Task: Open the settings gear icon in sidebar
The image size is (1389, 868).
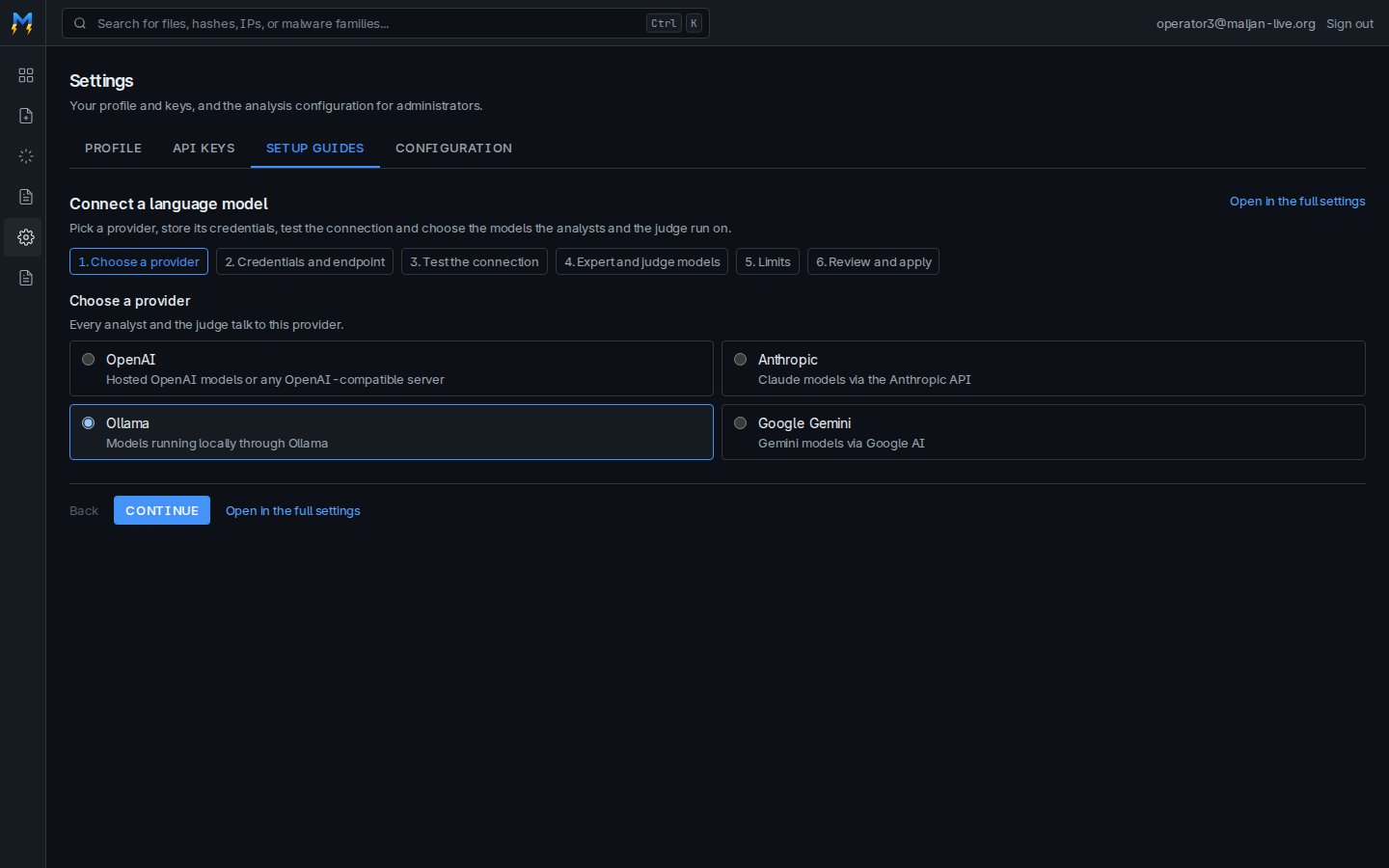Action: tap(26, 237)
